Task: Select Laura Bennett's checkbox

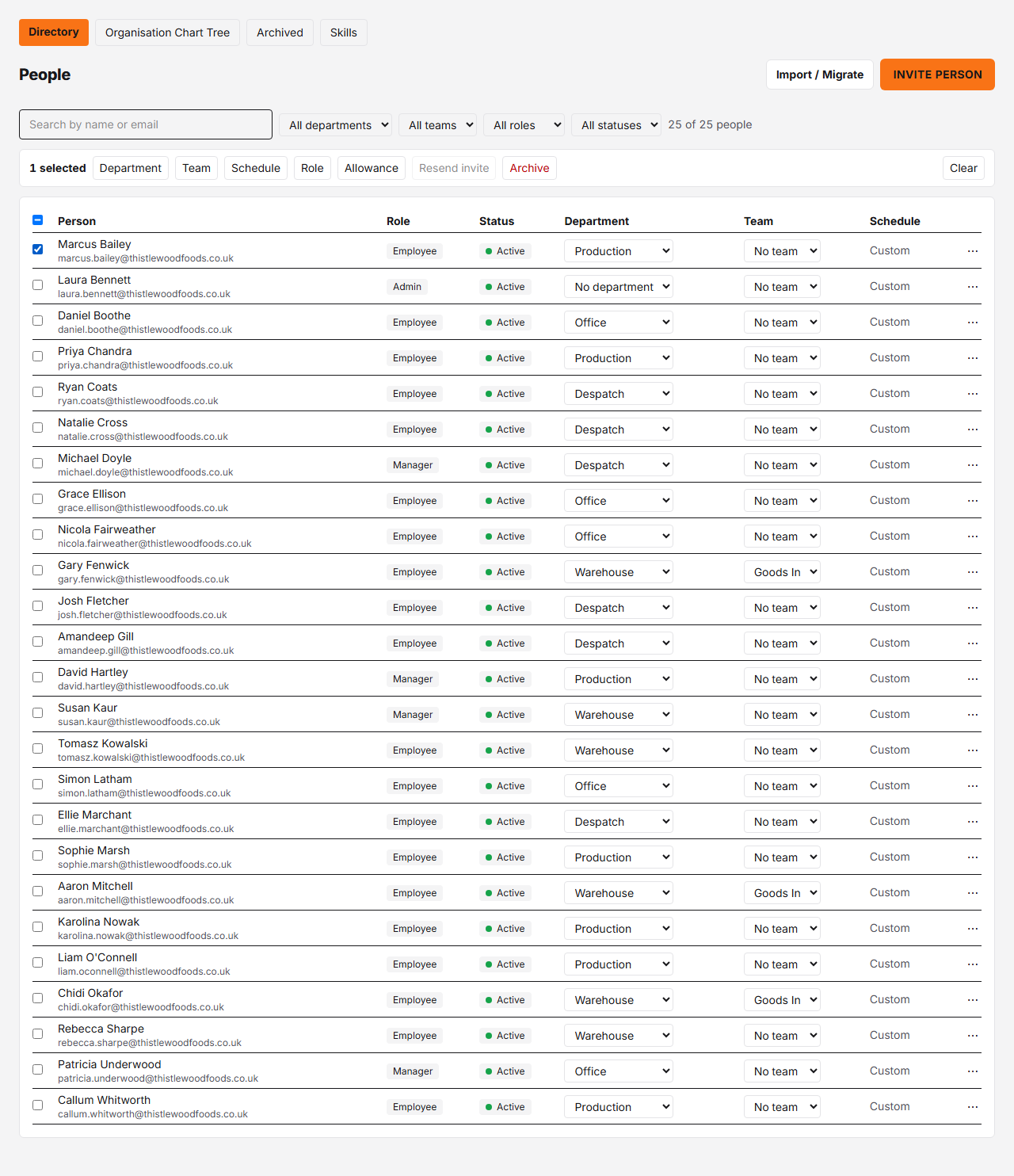Action: [x=37, y=284]
